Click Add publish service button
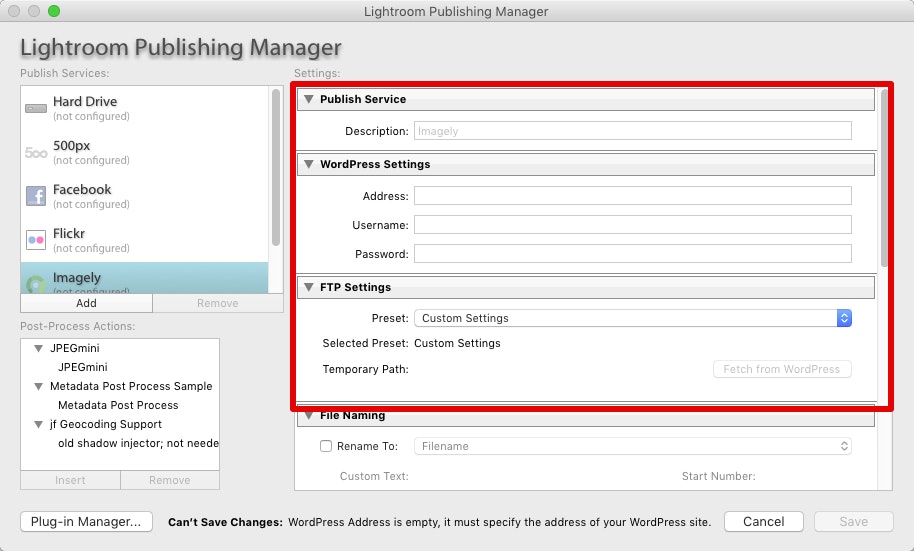 coord(86,303)
